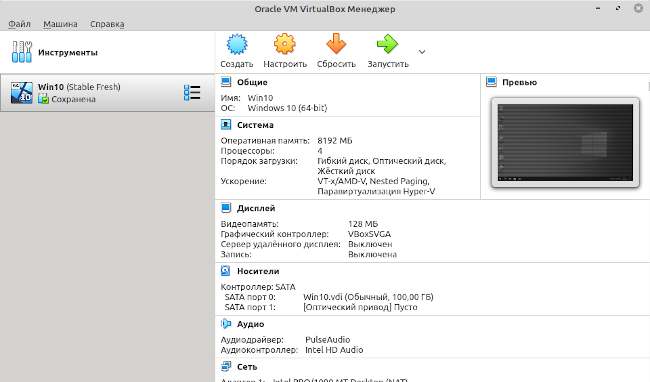Open the Справка menu
The width and height of the screenshot is (650, 382).
point(107,24)
